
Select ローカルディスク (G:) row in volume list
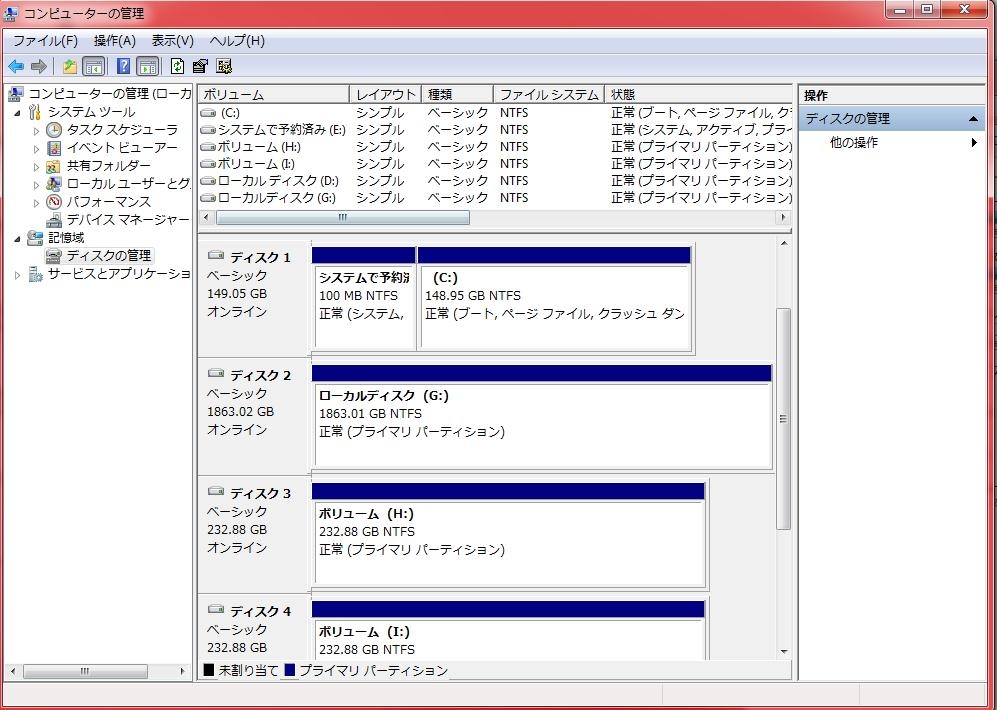tap(495, 198)
